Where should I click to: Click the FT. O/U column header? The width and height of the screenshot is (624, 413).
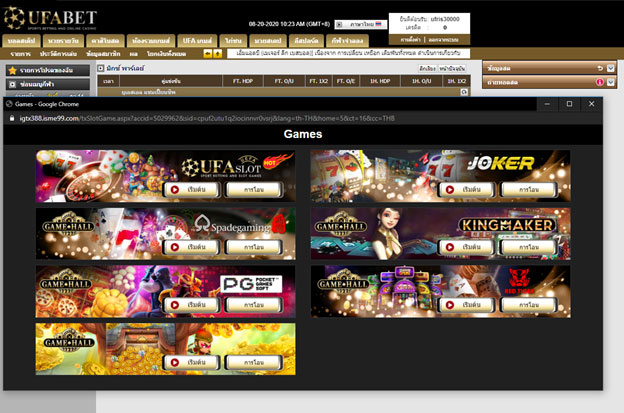coord(284,81)
